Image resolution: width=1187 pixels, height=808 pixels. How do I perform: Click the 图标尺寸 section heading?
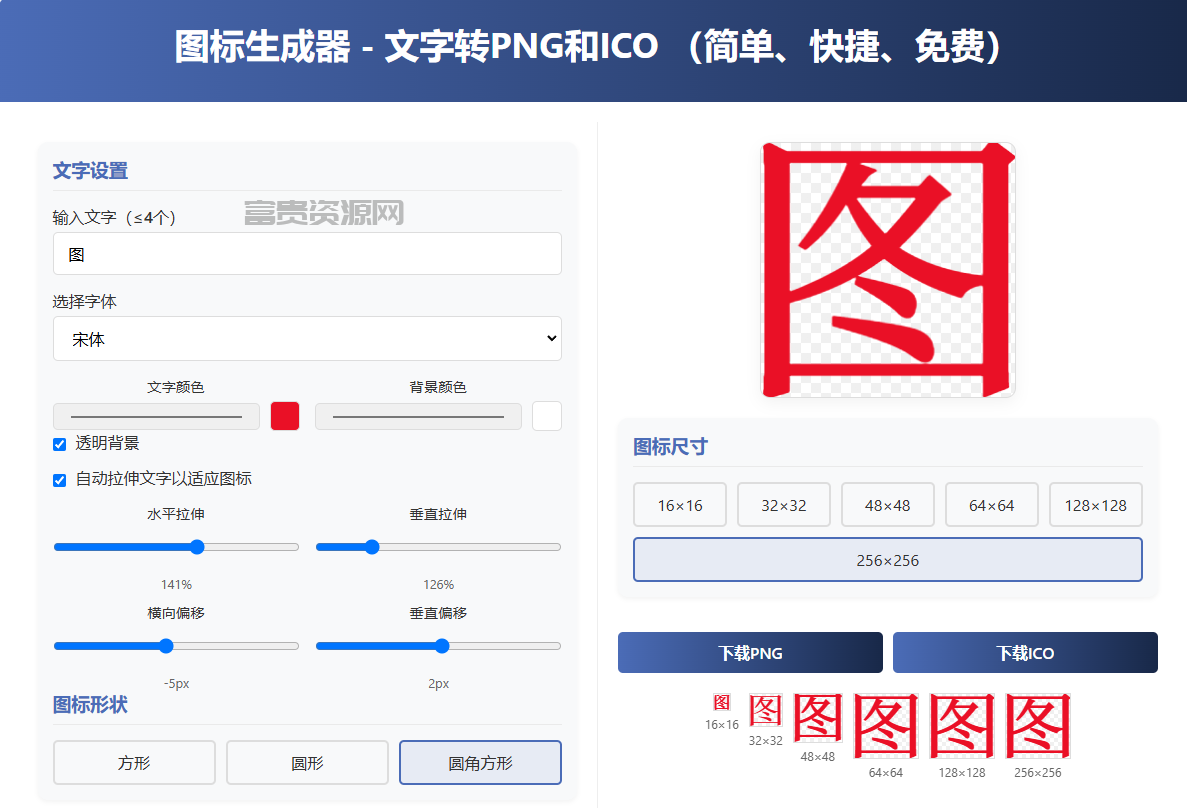pyautogui.click(x=670, y=447)
